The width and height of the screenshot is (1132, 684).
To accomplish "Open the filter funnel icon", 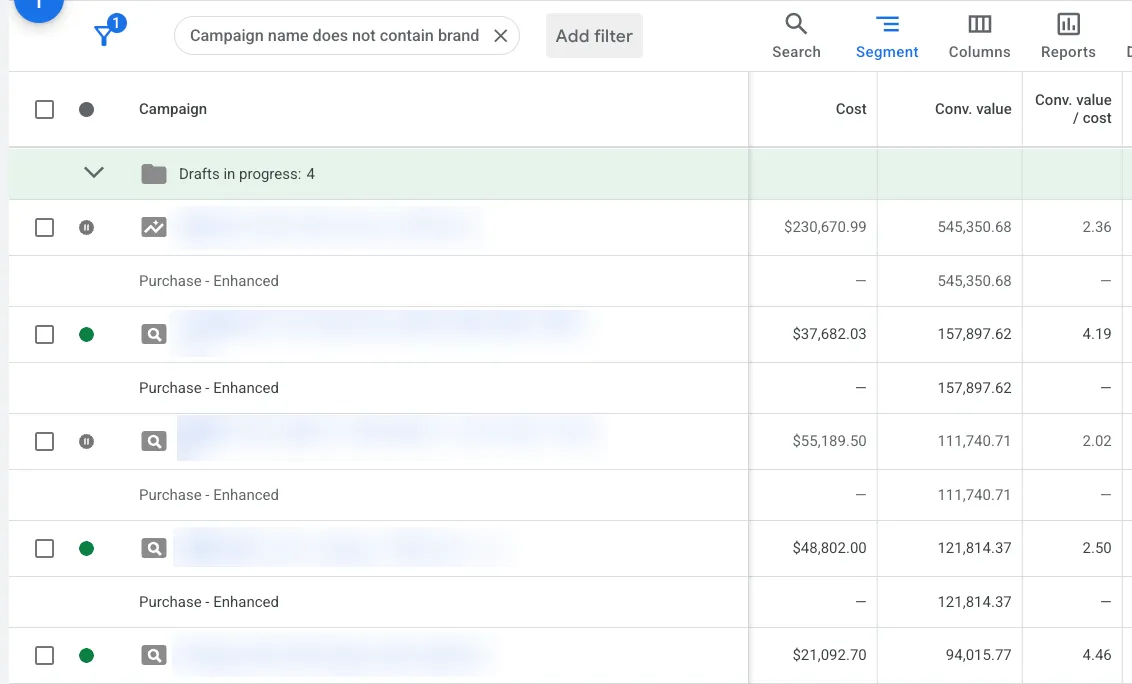I will click(x=105, y=34).
